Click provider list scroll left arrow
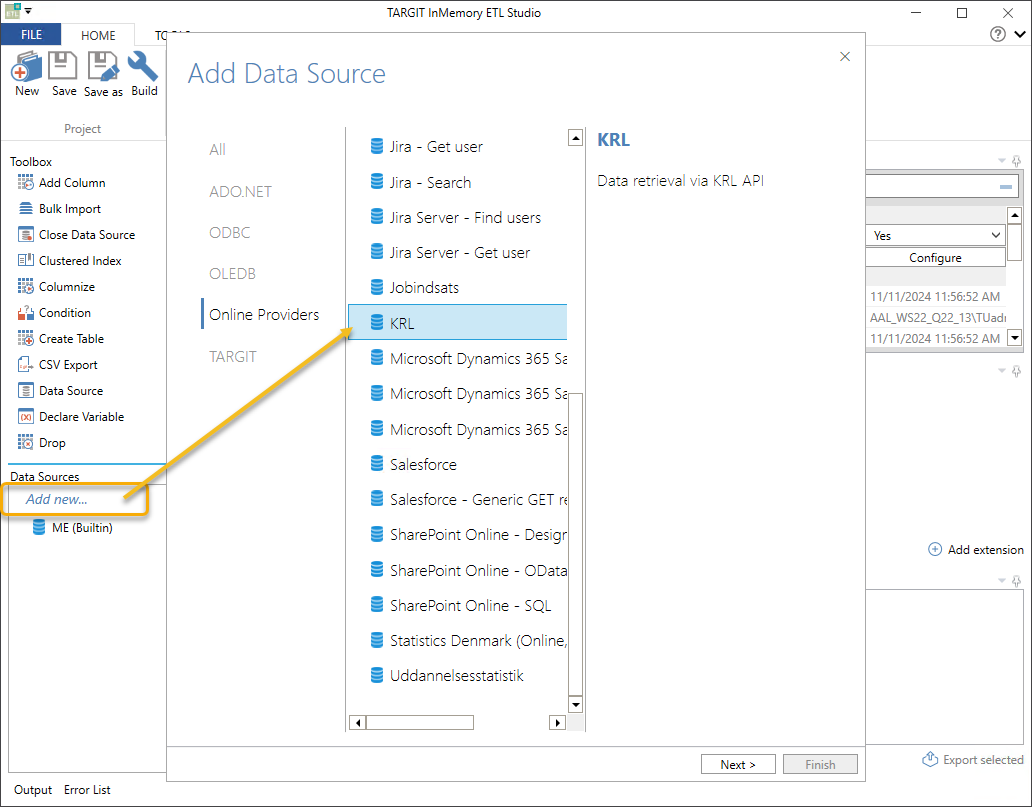Screen dimensions: 1032x807 [x=357, y=723]
